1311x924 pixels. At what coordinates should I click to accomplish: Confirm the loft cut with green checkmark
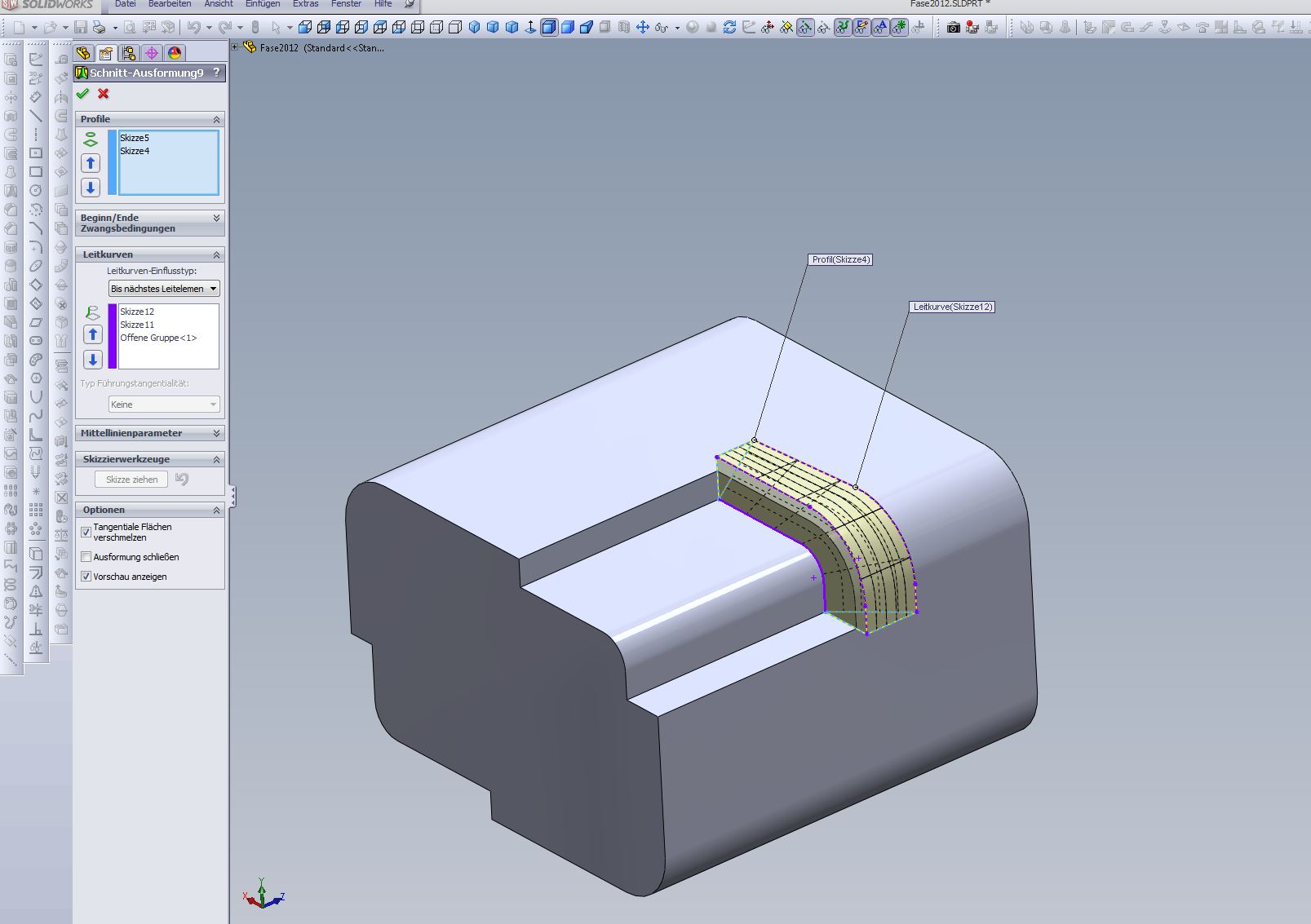pos(82,94)
